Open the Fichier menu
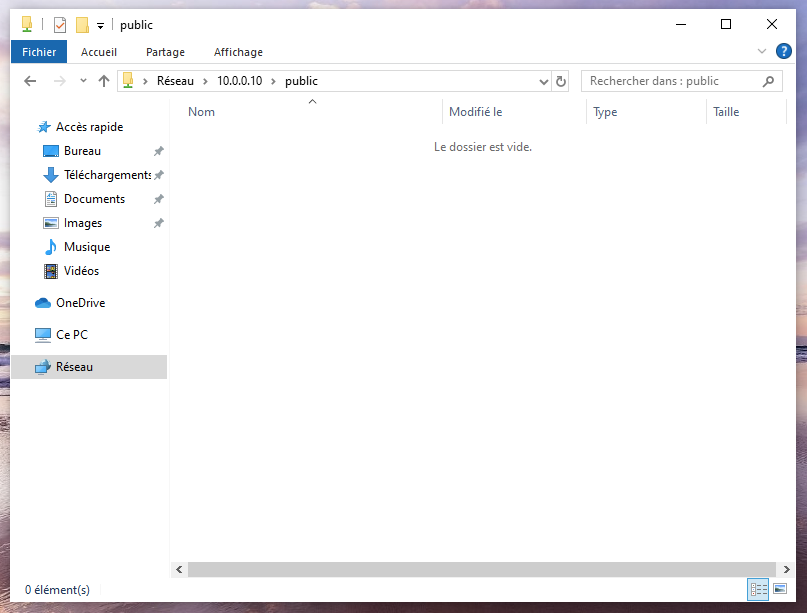The image size is (807, 613). click(39, 52)
